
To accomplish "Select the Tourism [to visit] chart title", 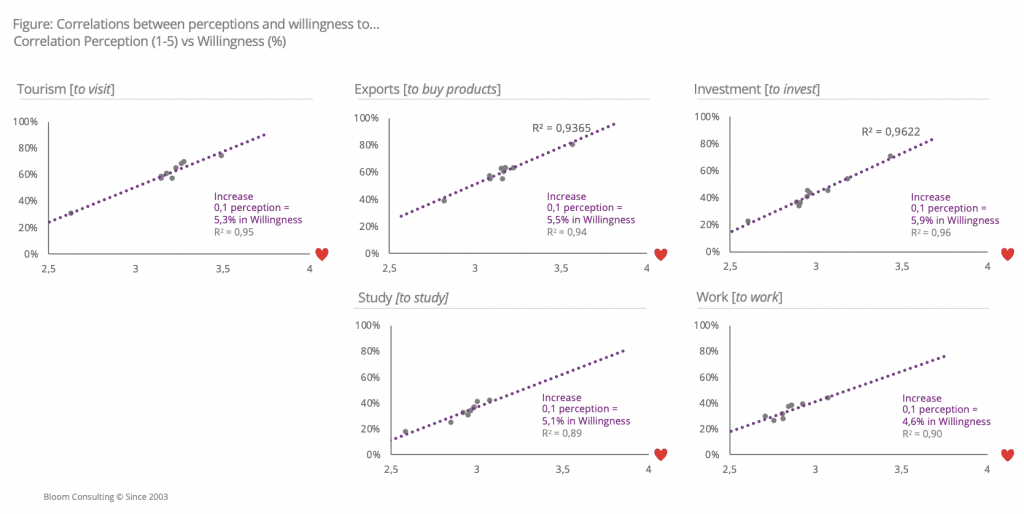I will point(66,89).
